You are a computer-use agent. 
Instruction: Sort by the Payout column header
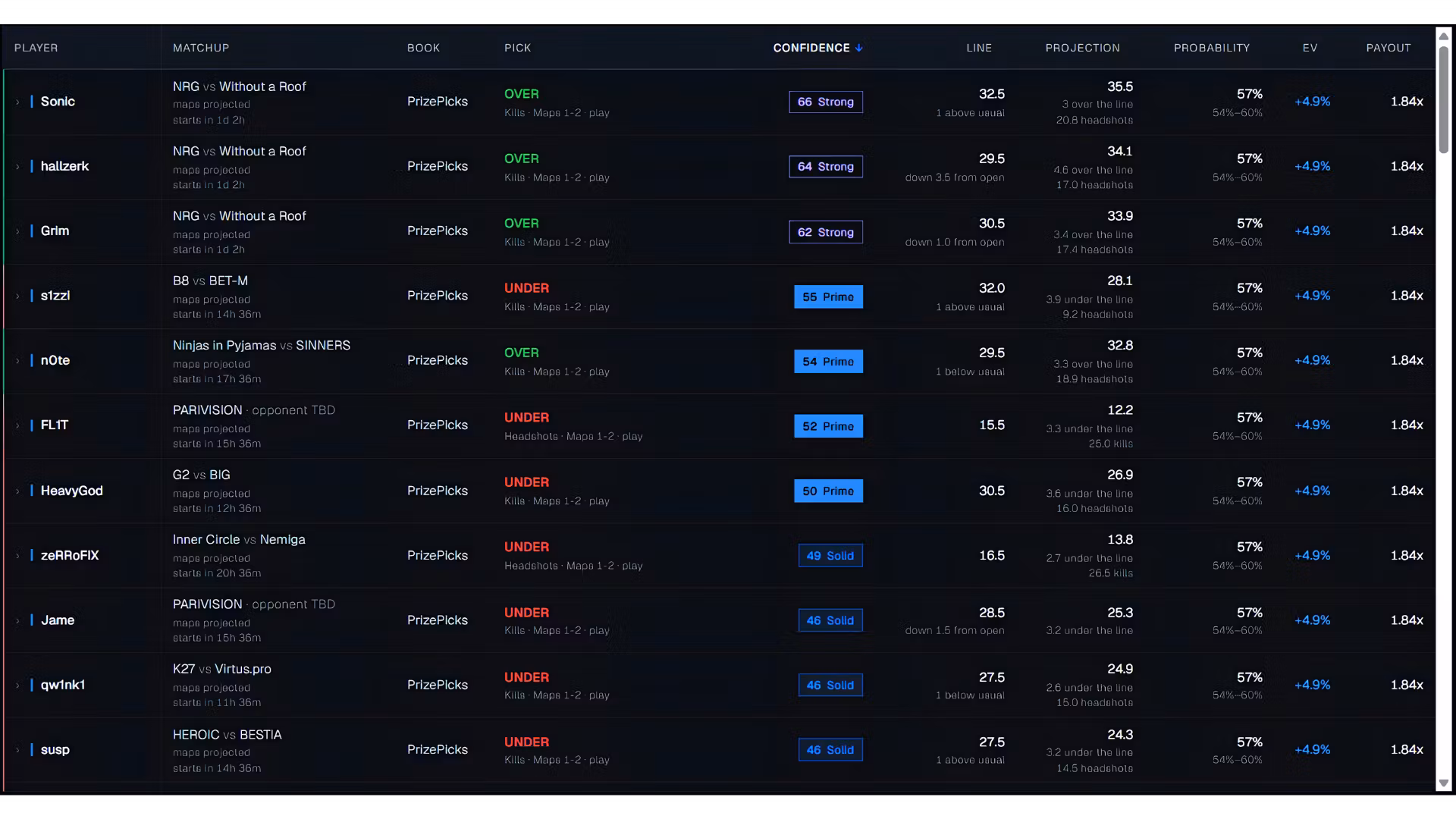[1389, 48]
